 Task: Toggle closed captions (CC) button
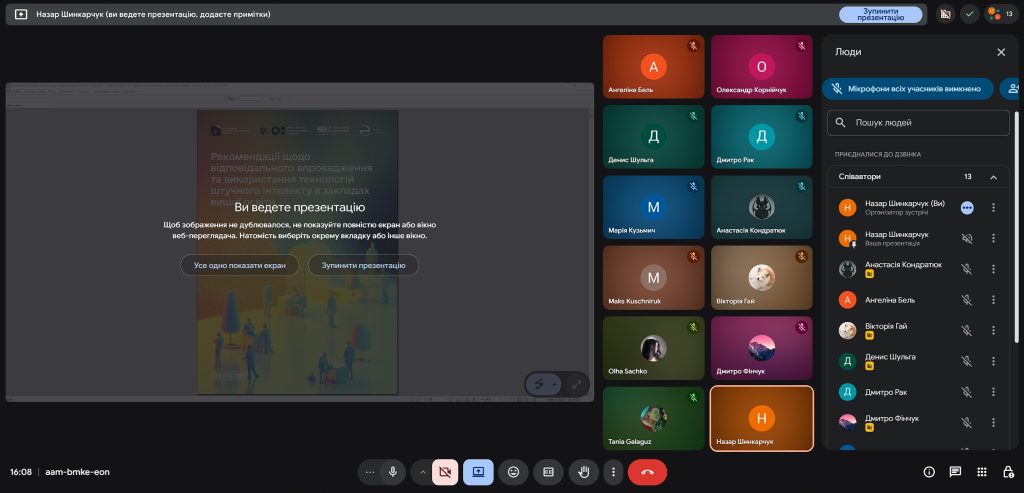coord(548,471)
